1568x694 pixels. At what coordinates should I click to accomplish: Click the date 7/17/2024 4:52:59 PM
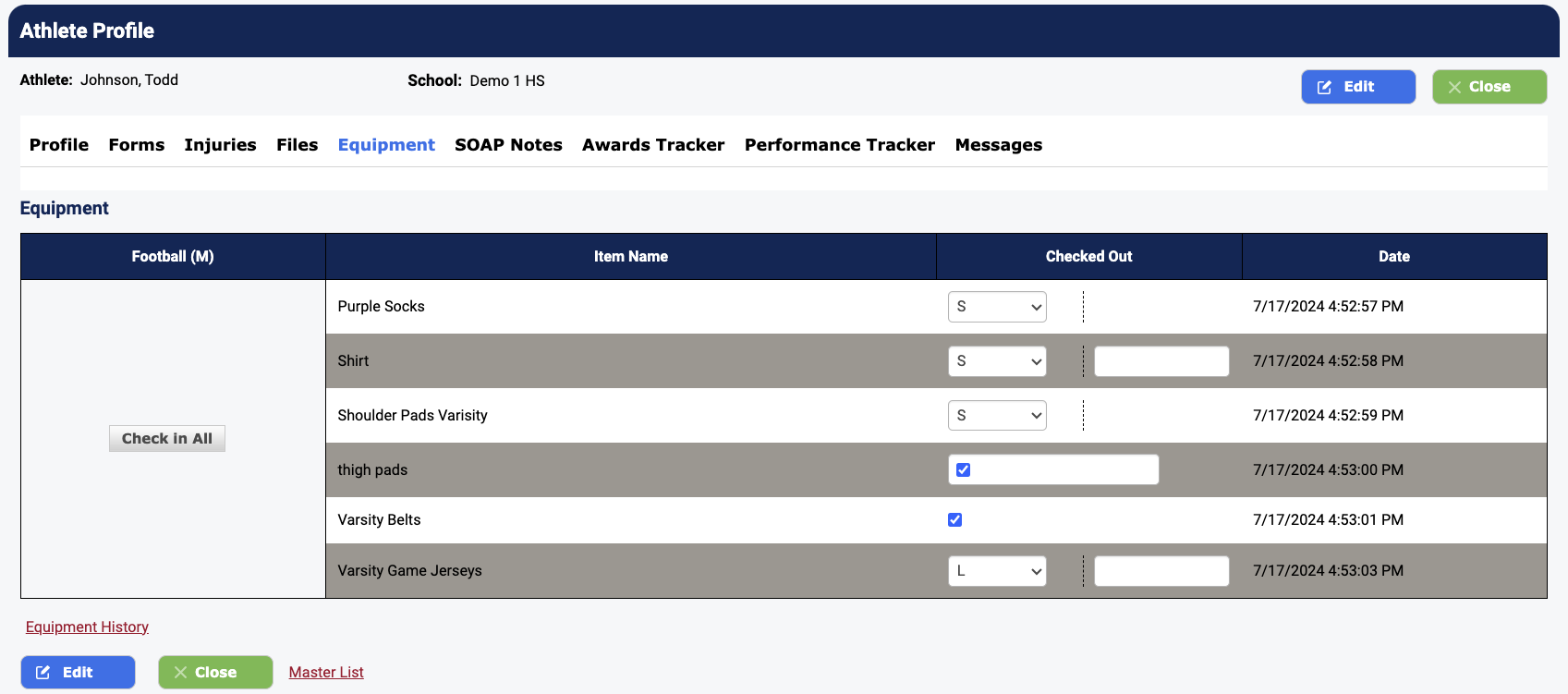[x=1328, y=416]
